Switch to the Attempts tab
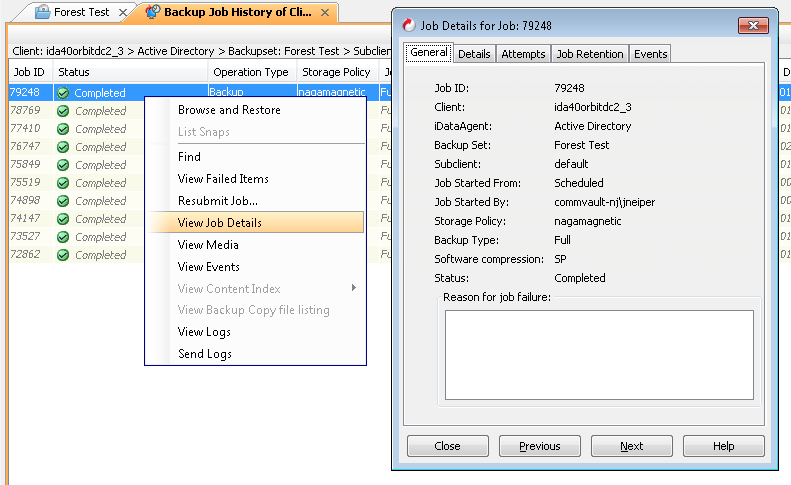791x485 pixels. 523,54
